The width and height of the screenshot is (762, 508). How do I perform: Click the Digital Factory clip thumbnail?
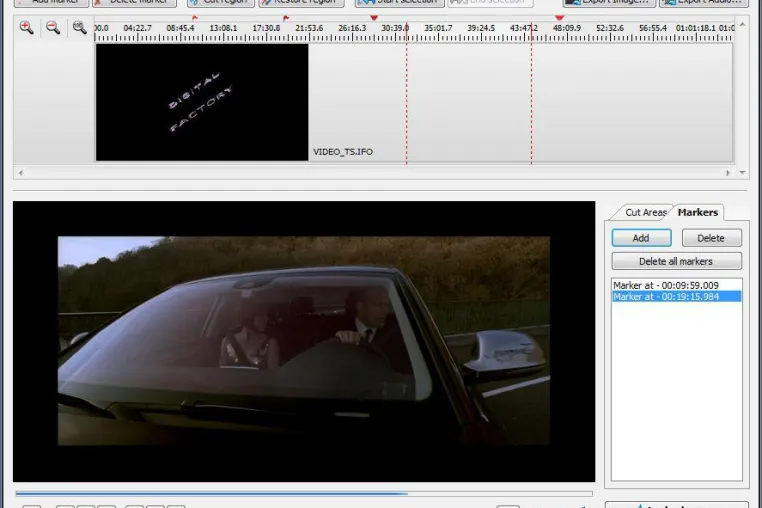point(202,102)
